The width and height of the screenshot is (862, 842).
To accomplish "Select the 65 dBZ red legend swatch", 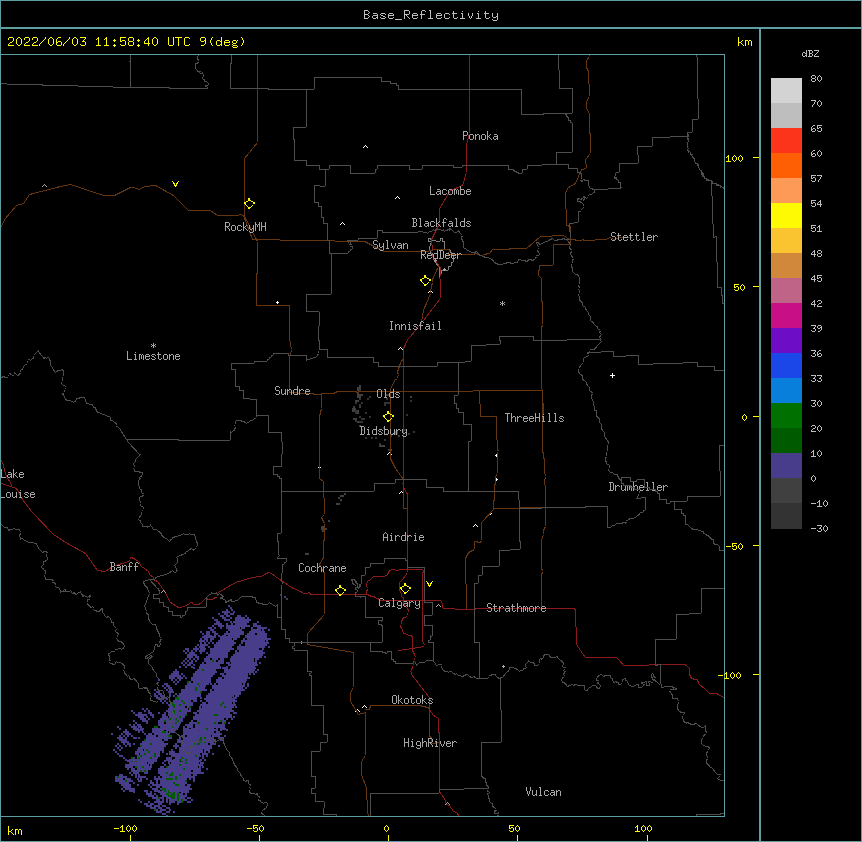I will point(786,140).
